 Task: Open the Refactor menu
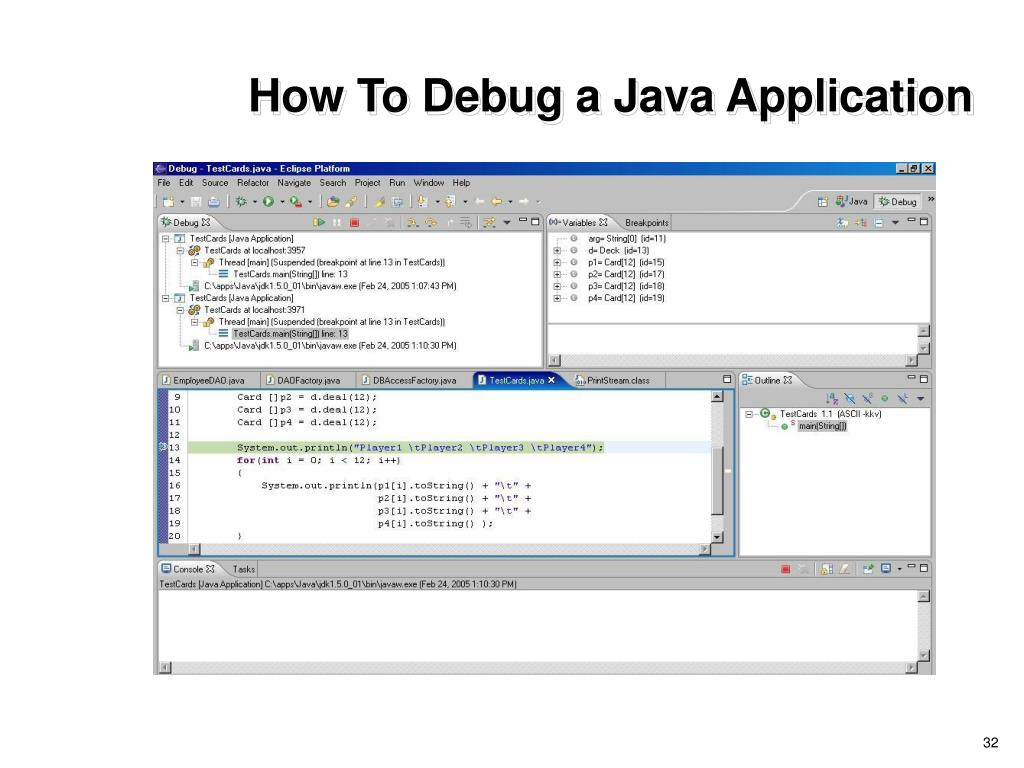(253, 183)
